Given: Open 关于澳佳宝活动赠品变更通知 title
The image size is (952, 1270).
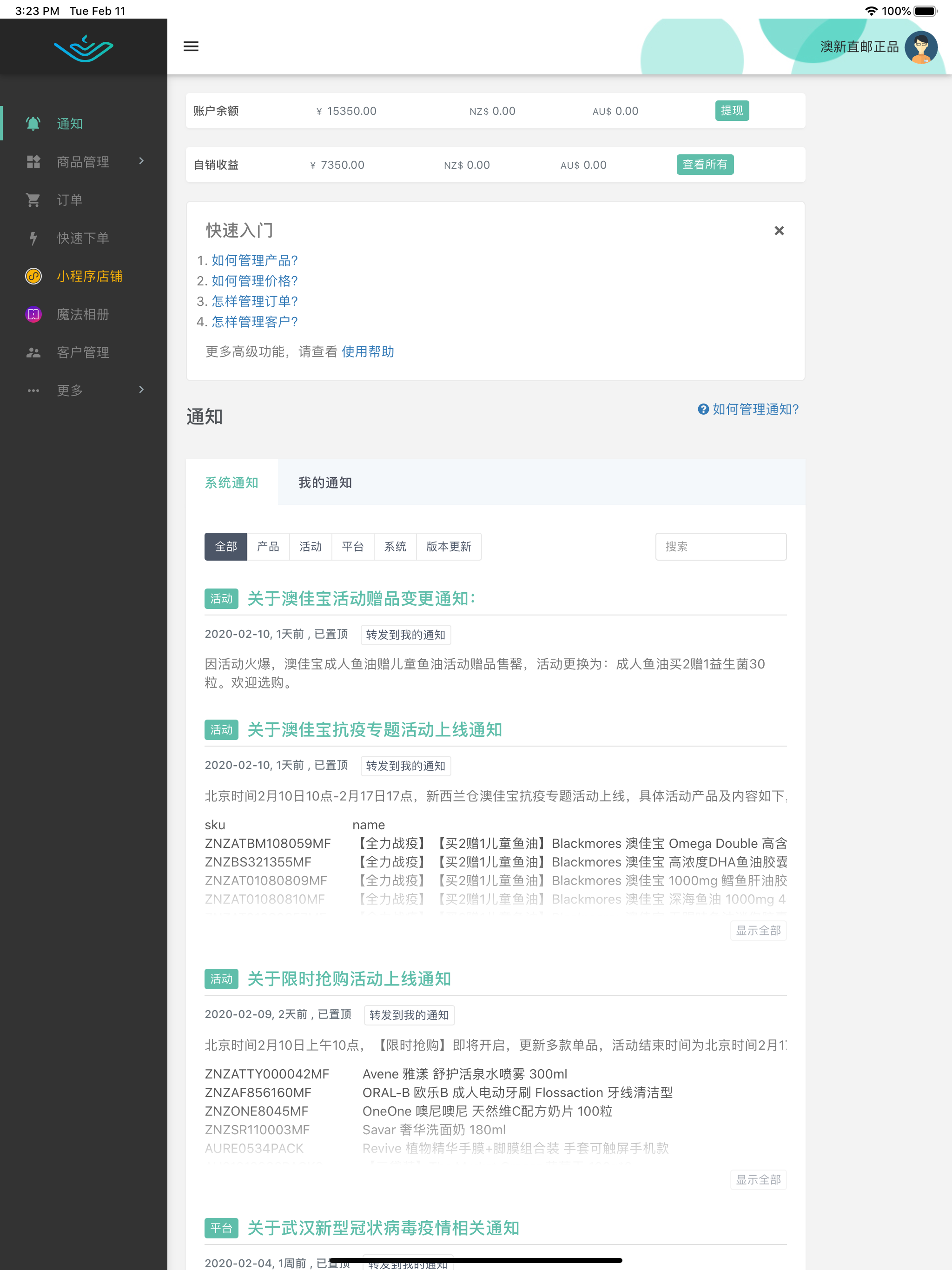Looking at the screenshot, I should pos(361,598).
